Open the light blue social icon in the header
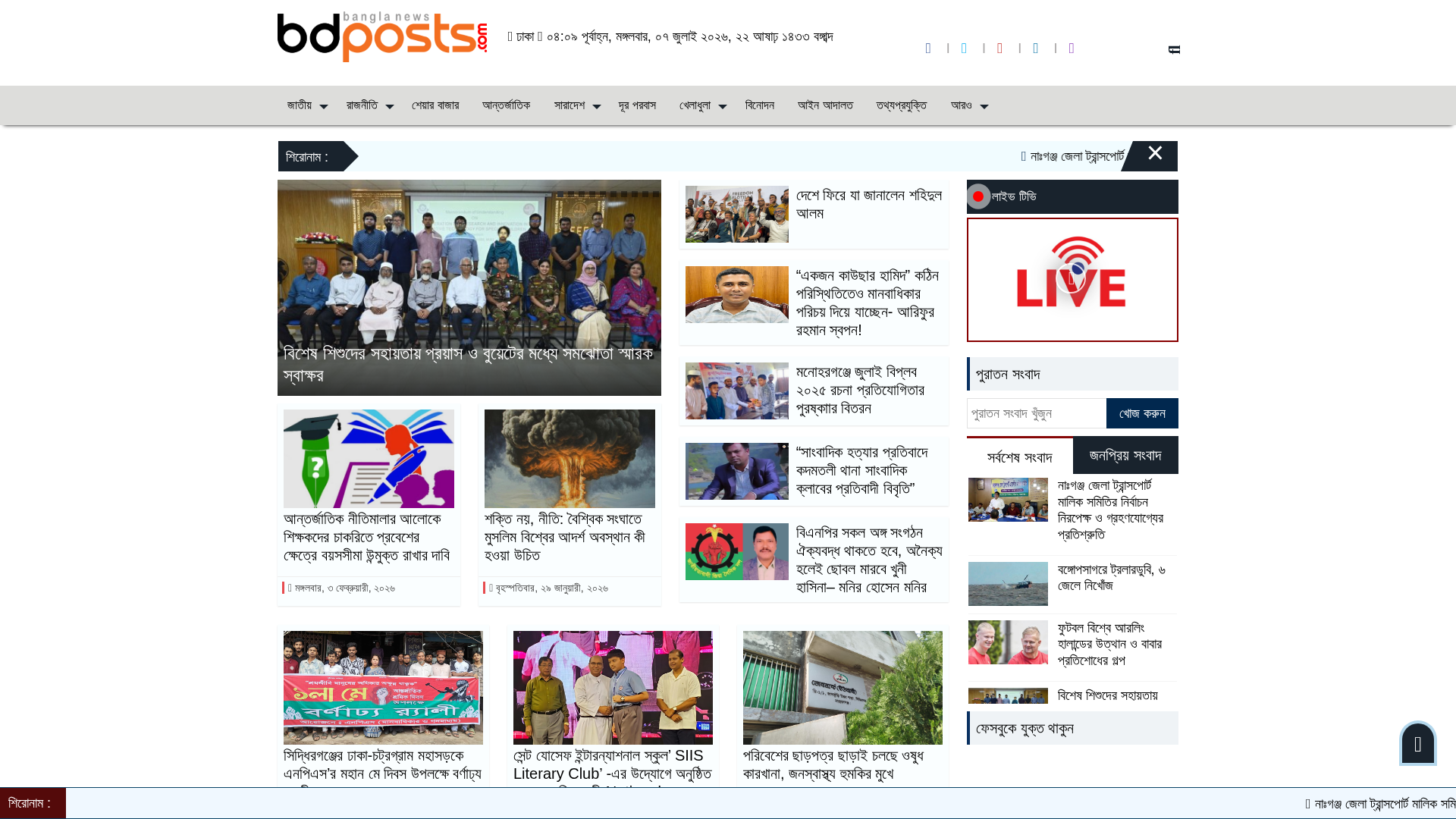 [x=964, y=49]
